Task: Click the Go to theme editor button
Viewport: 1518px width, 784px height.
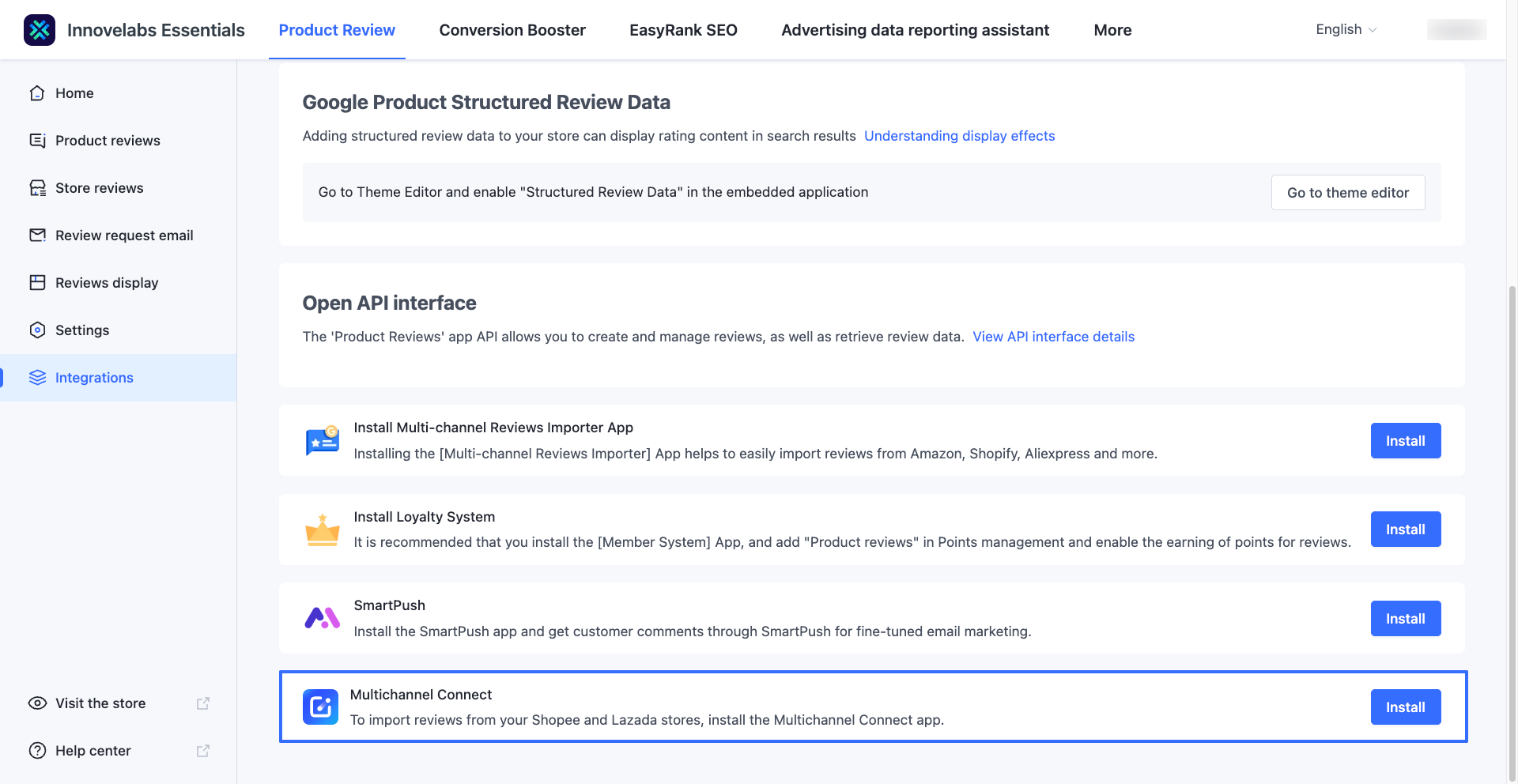Action: point(1347,192)
